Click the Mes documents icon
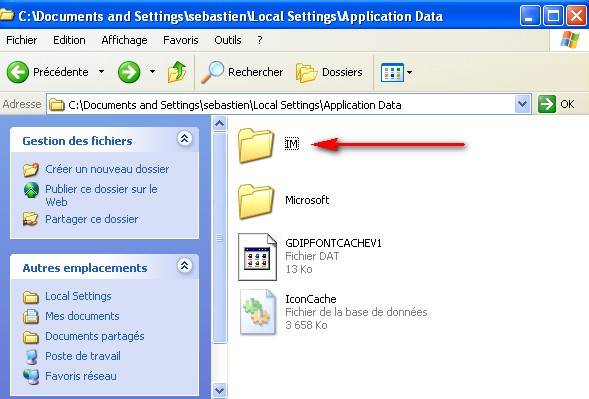Image resolution: width=589 pixels, height=399 pixels. coord(31,316)
